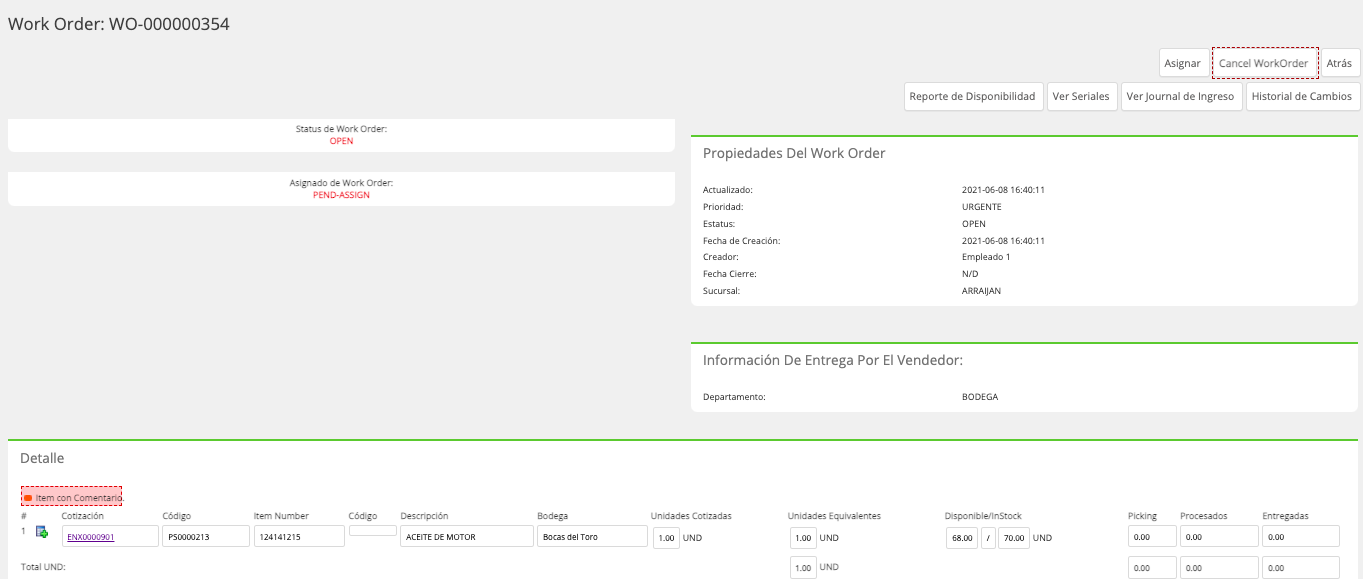The image size is (1363, 579).
Task: Click the Detalle section heading
Action: pos(42,458)
